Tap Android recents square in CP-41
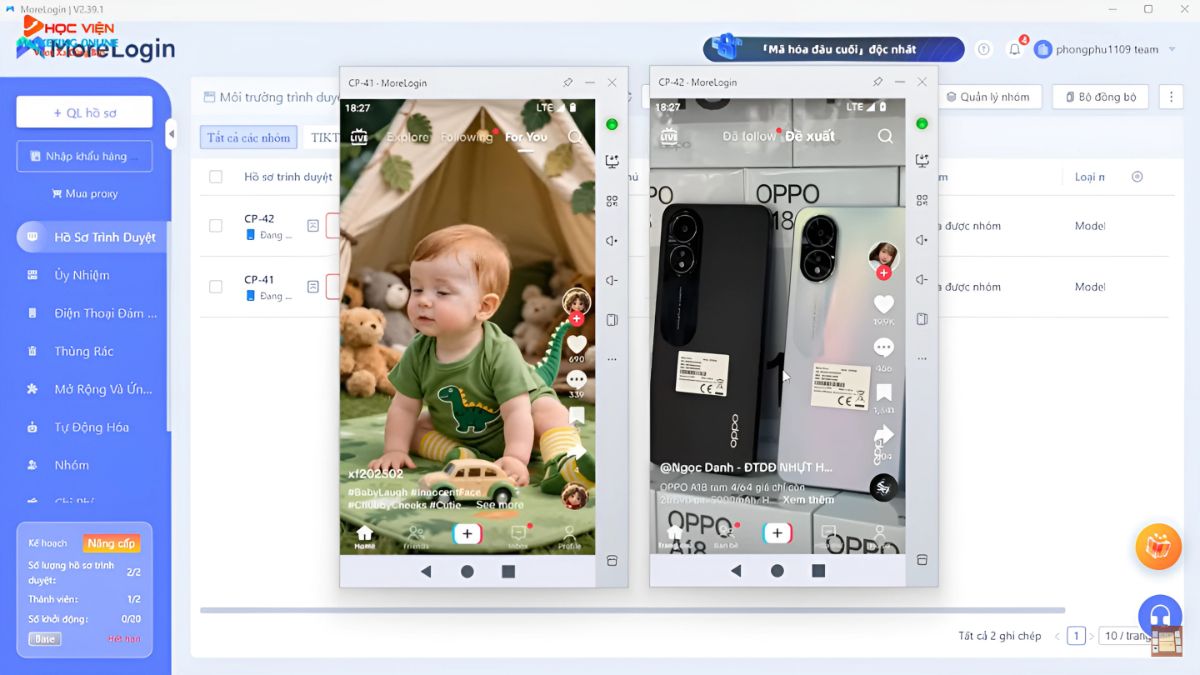1200x675 pixels. point(508,571)
